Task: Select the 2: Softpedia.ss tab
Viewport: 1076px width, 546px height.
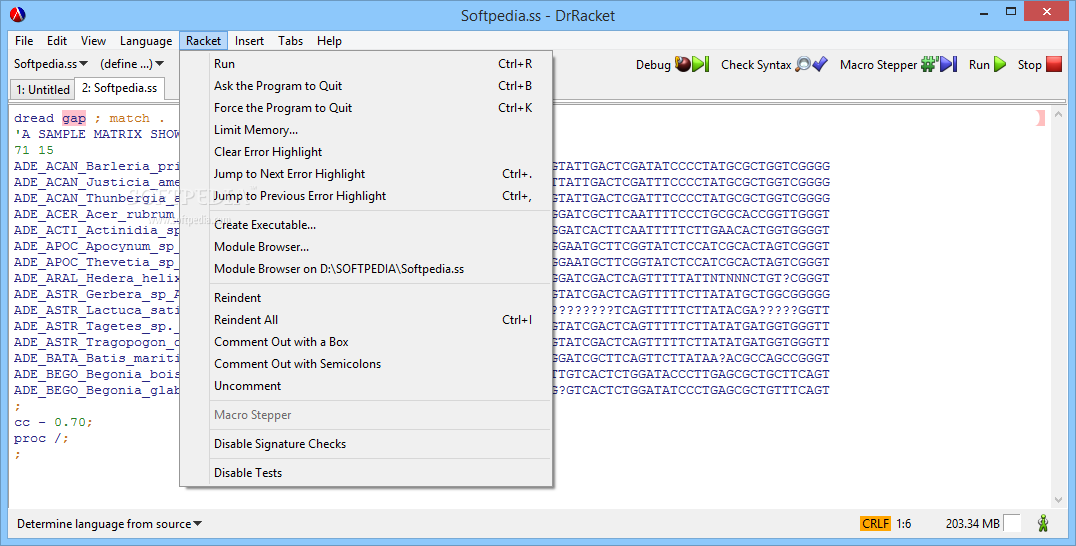Action: pyautogui.click(x=119, y=88)
